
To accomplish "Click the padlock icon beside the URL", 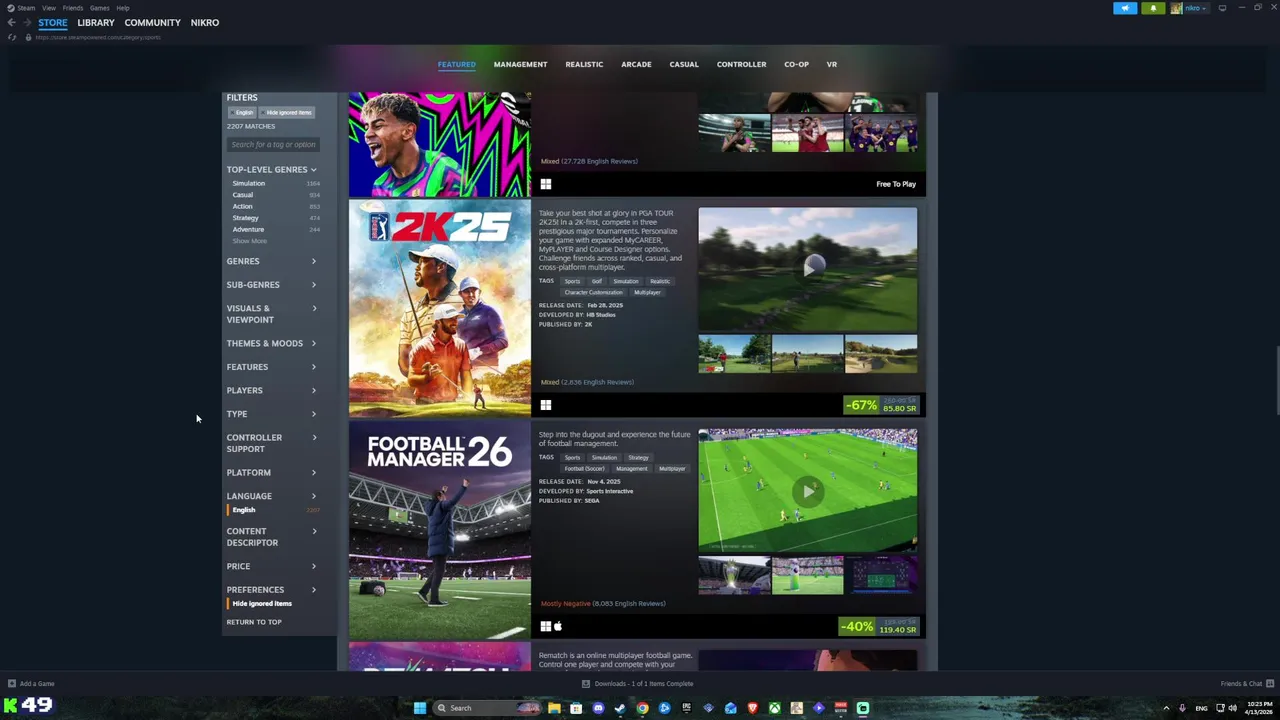I will (28, 37).
